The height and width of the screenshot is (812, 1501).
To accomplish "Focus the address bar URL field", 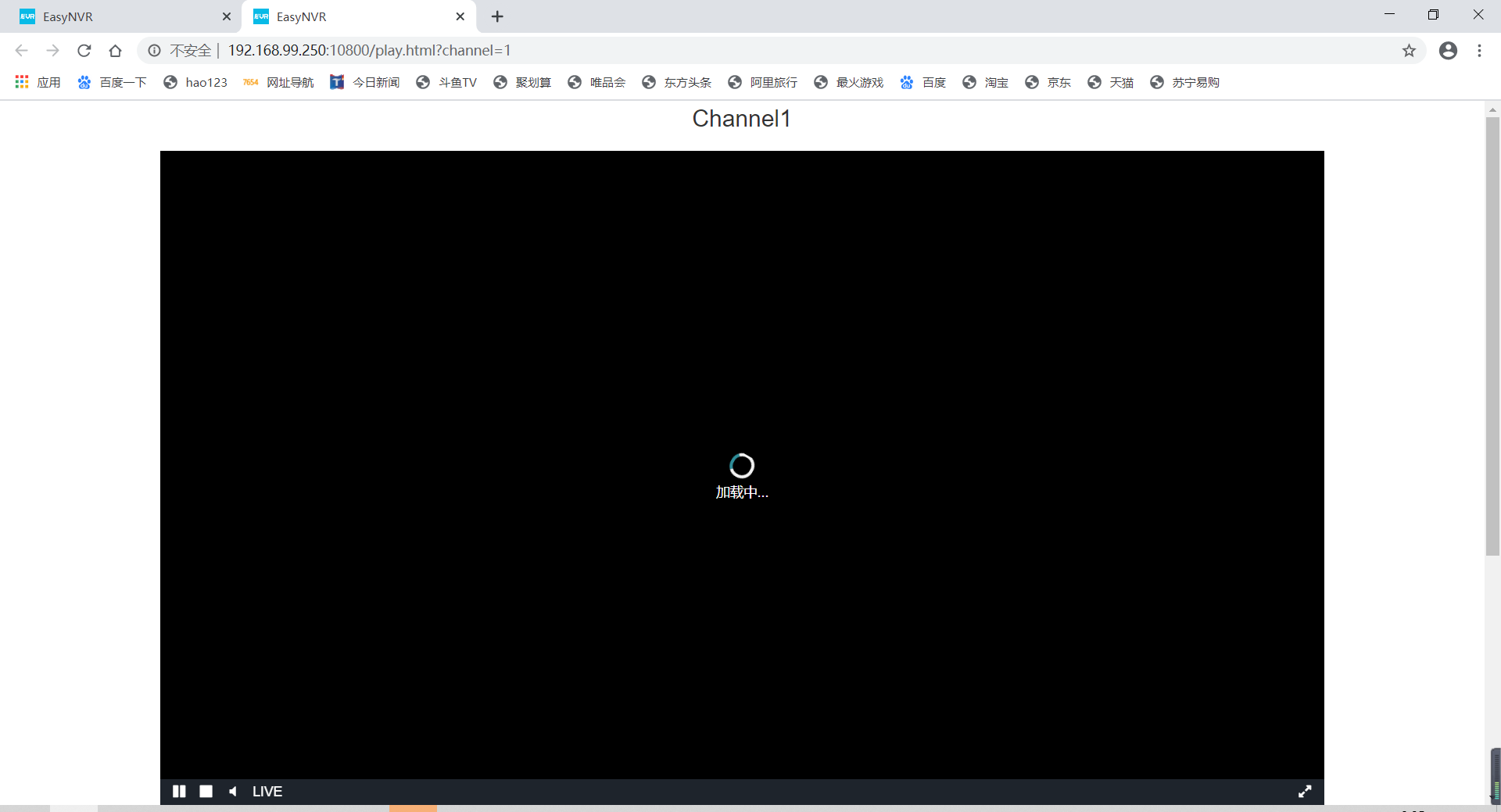I will [x=782, y=51].
